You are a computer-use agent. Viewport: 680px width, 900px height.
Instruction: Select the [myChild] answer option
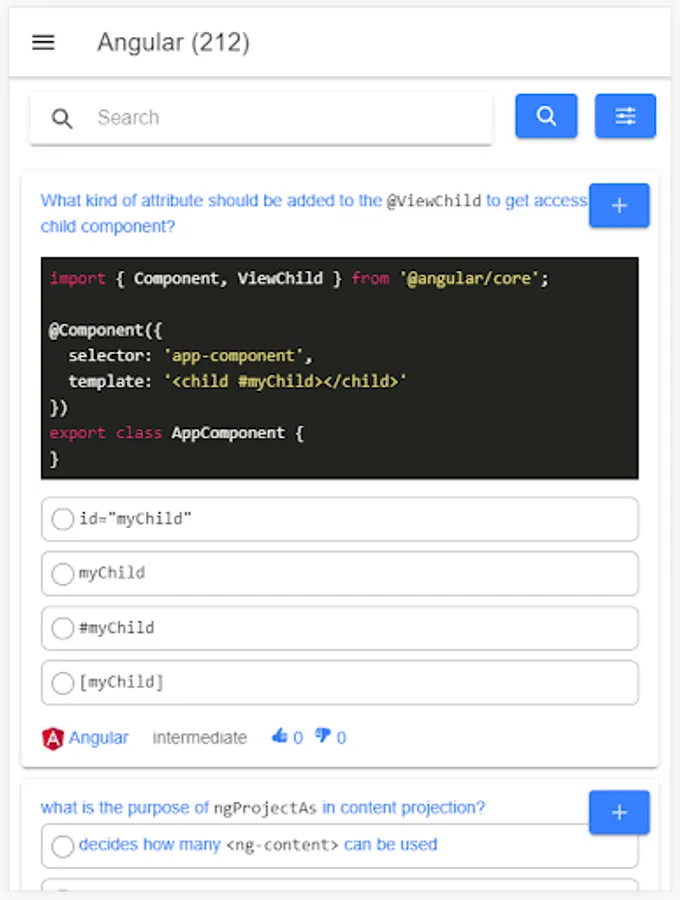340,682
